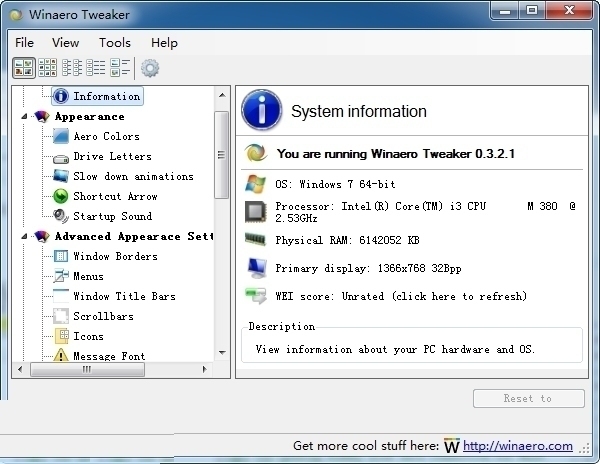Click the Message Font warning icon
The image size is (600, 464).
pos(60,355)
